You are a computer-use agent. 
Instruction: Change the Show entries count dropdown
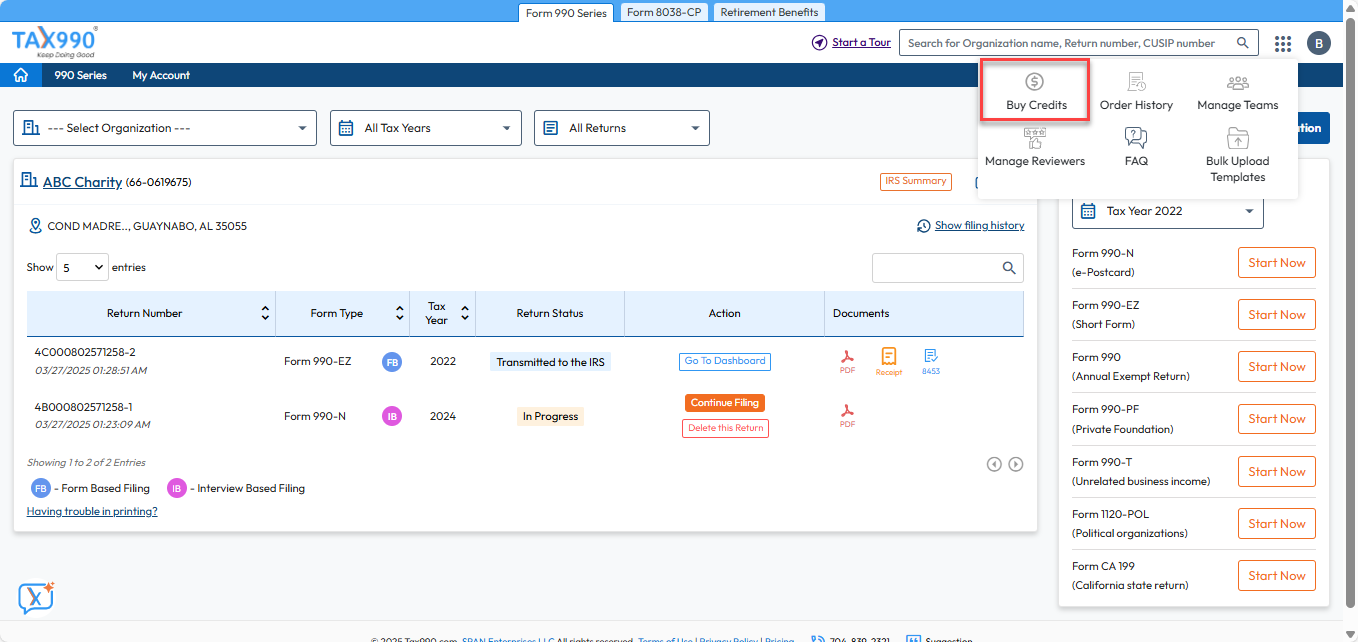(x=82, y=267)
